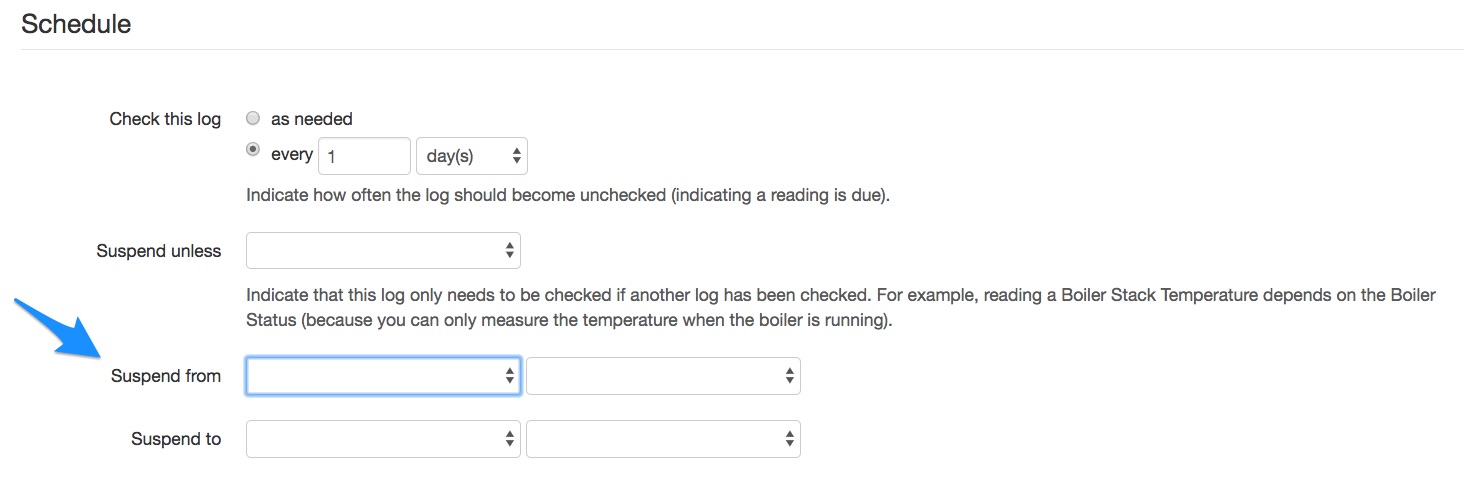Click the Schedule section heading
The image size is (1464, 484).
pyautogui.click(x=76, y=24)
